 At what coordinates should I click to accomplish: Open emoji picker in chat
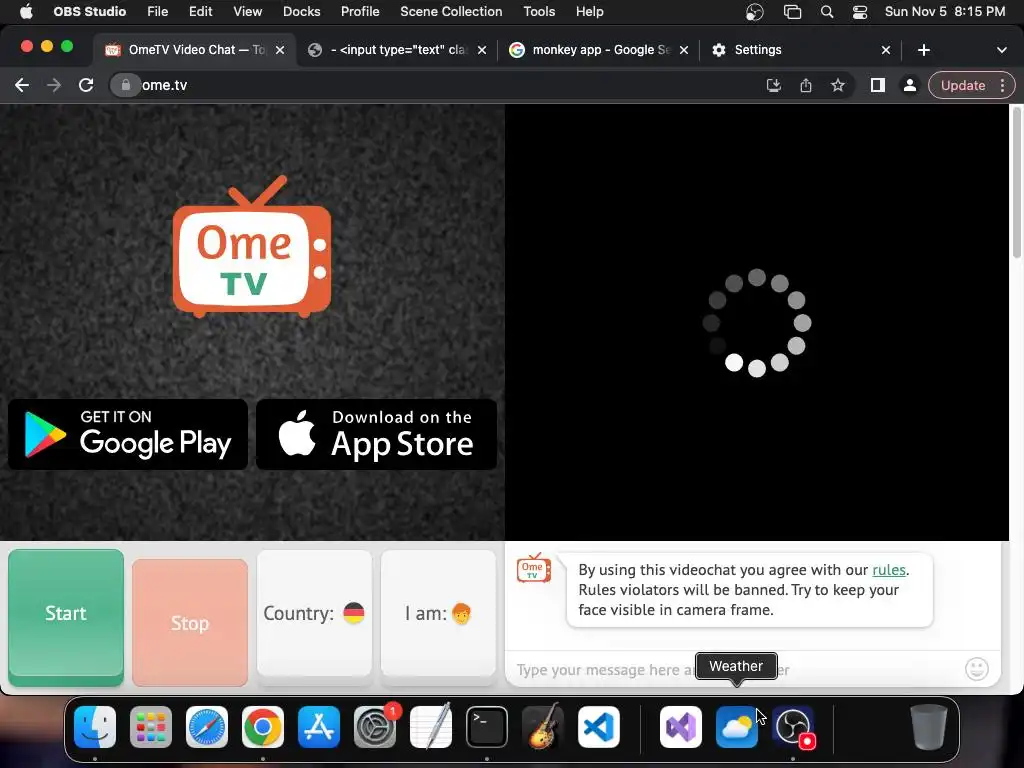click(x=976, y=669)
